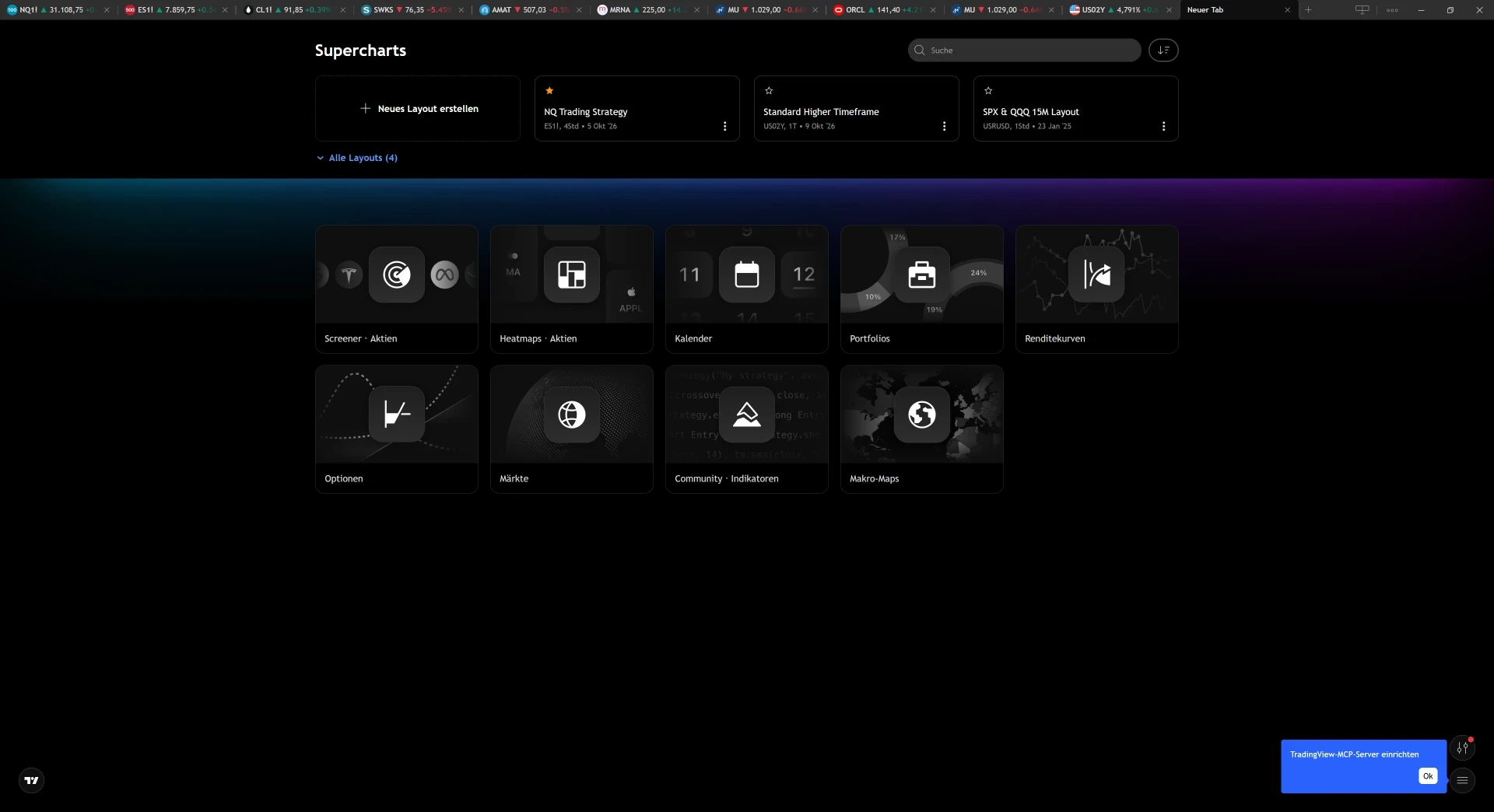Open NQ Trading Strategy three-dot menu

725,126
